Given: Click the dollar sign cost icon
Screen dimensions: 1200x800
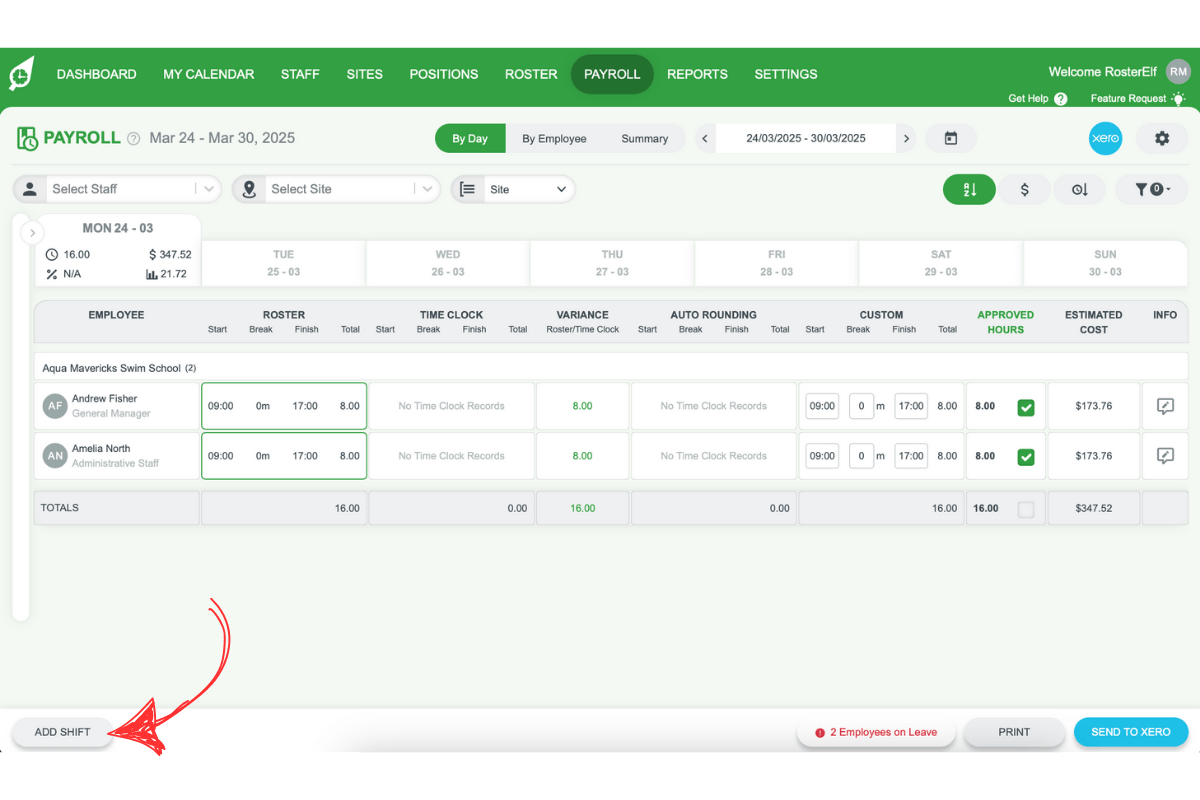Looking at the screenshot, I should tap(1024, 189).
